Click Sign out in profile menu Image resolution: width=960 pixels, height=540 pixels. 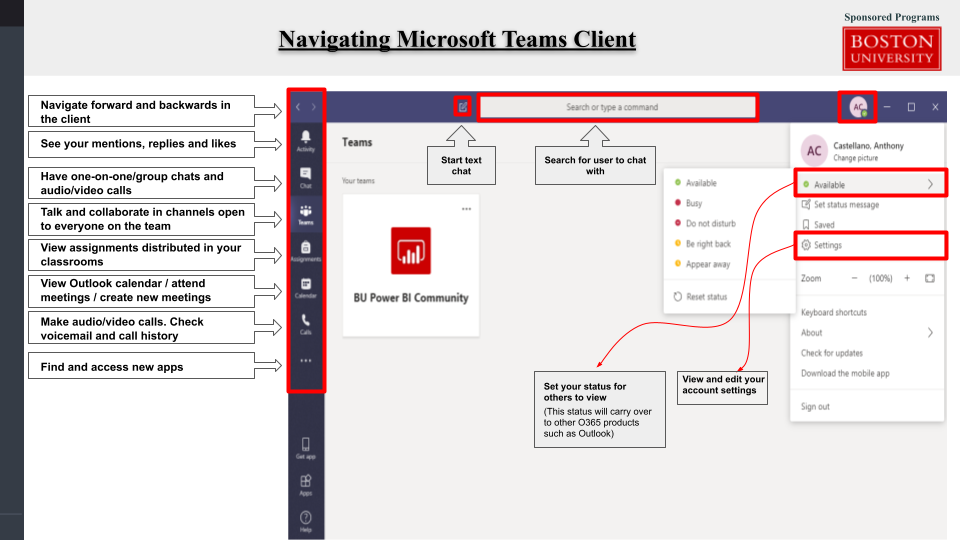(x=815, y=407)
